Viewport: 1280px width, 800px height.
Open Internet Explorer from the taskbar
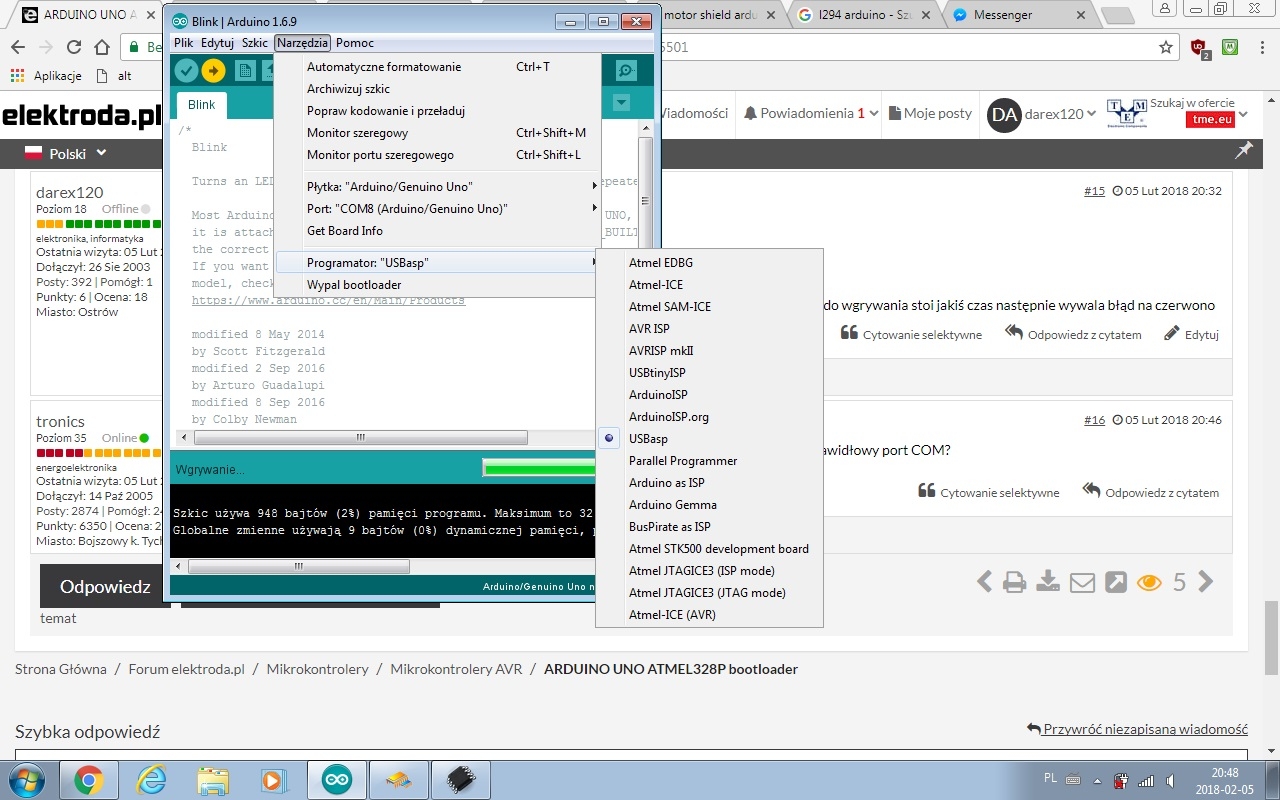pyautogui.click(x=152, y=780)
